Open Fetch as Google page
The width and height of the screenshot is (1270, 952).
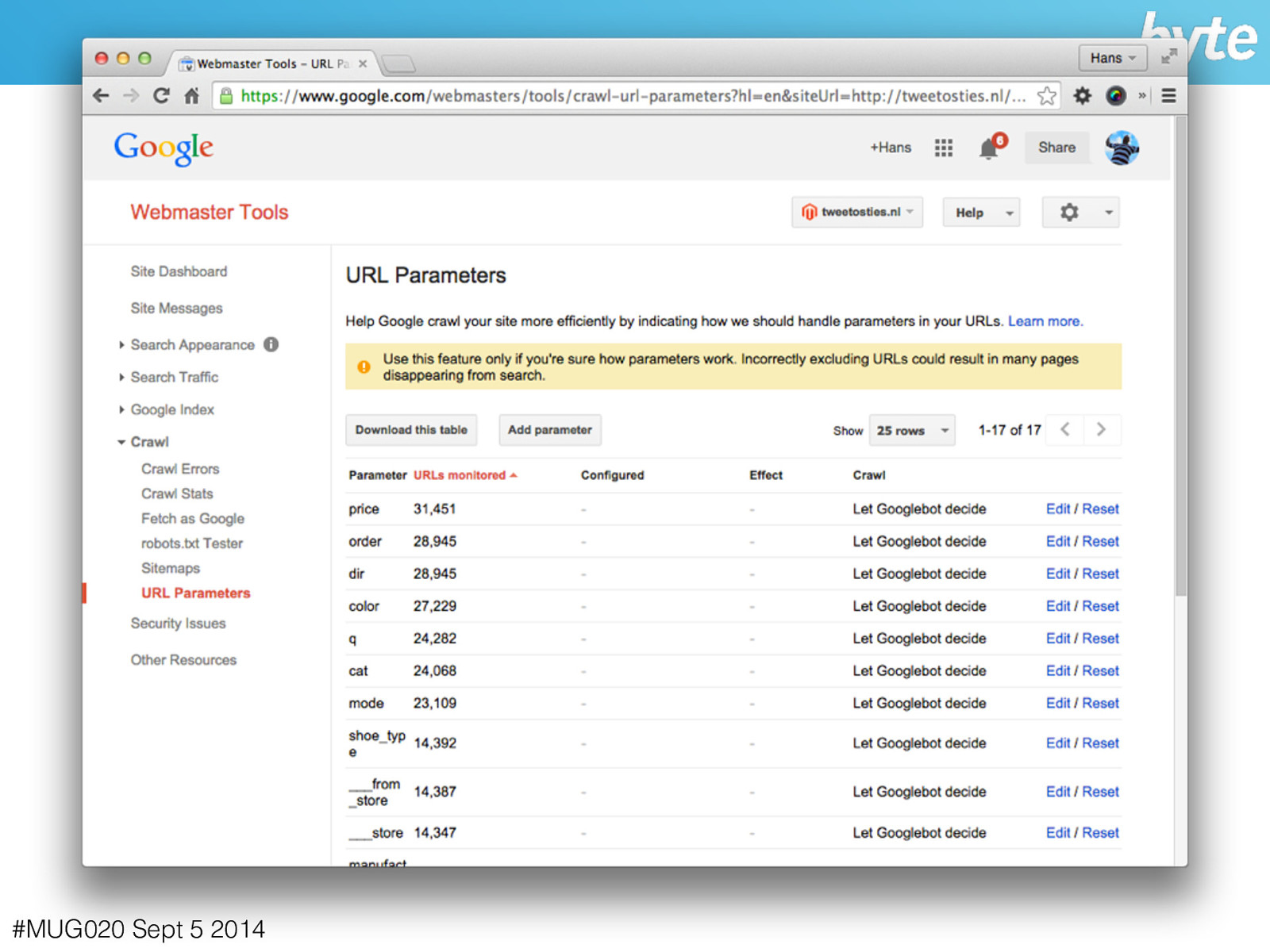point(193,518)
